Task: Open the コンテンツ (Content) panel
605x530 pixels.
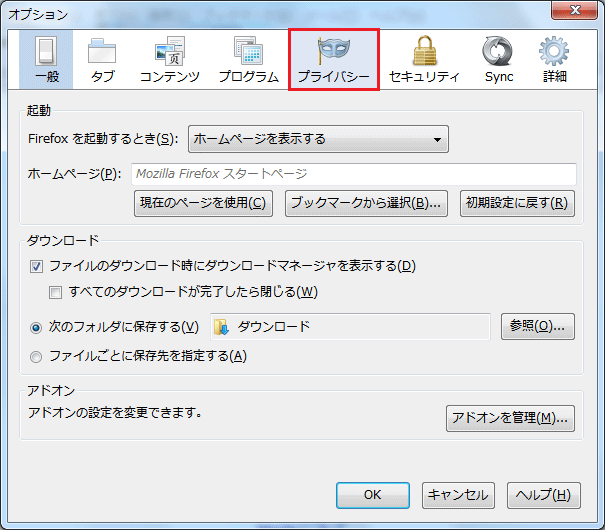Action: [169, 60]
